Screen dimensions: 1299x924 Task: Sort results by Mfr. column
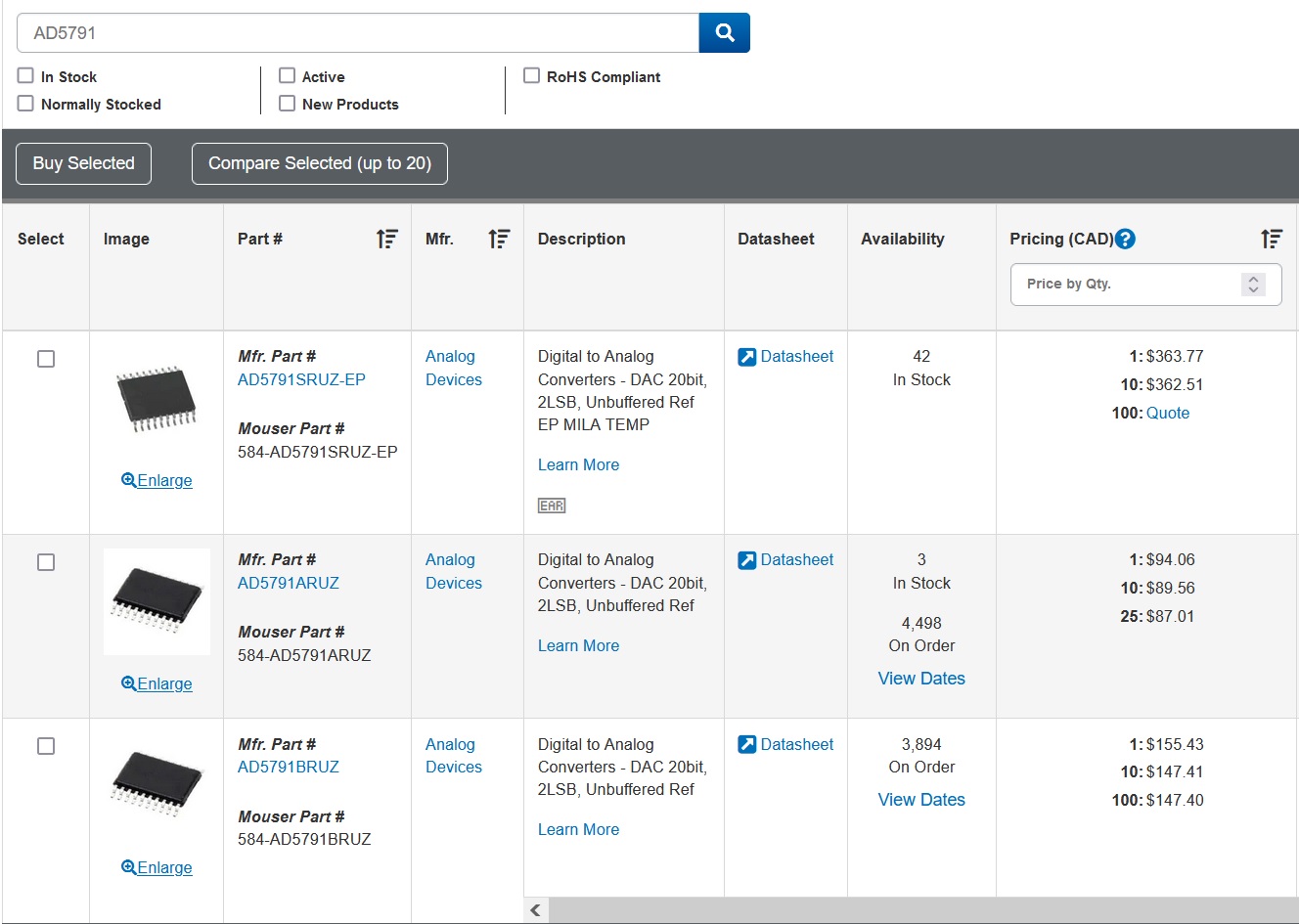pos(499,239)
